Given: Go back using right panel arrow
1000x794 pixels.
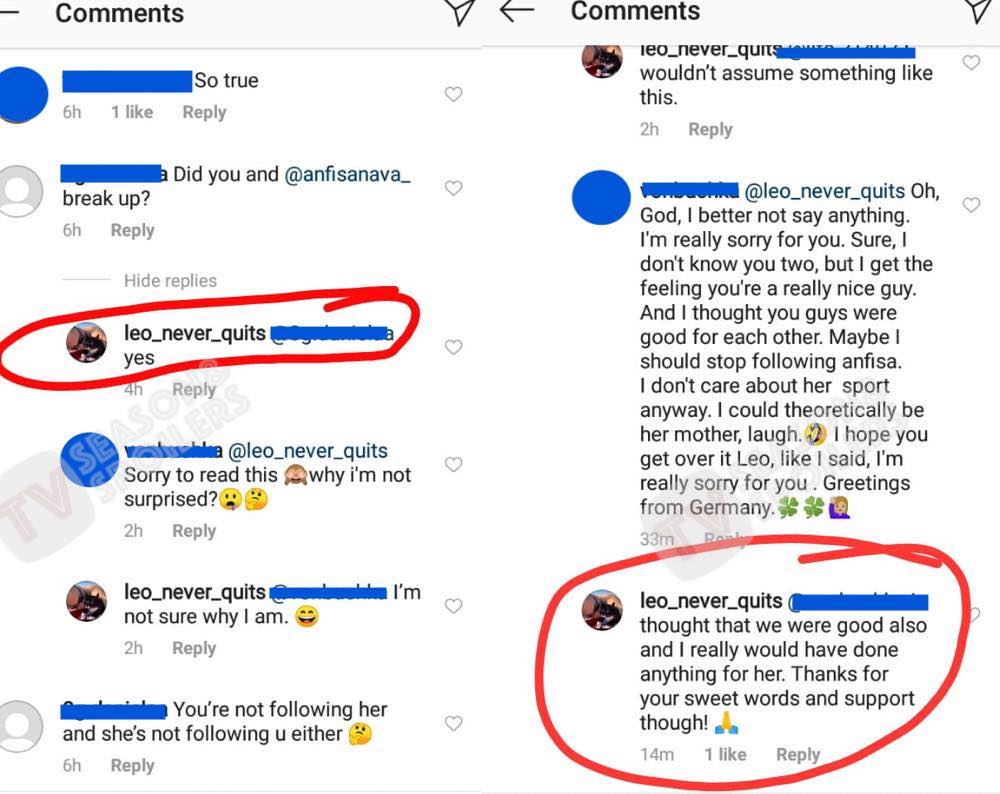Looking at the screenshot, I should click(x=516, y=12).
